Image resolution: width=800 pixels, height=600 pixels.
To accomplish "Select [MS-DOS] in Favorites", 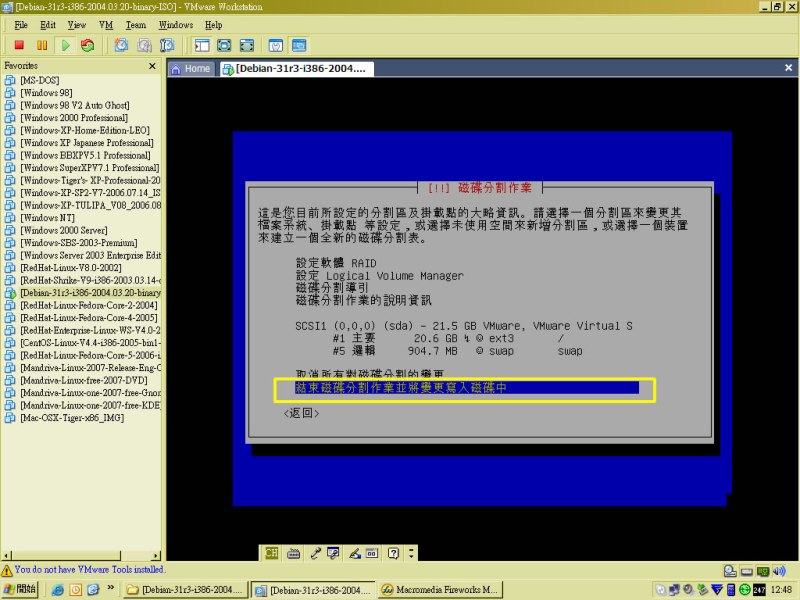I will 40,81.
